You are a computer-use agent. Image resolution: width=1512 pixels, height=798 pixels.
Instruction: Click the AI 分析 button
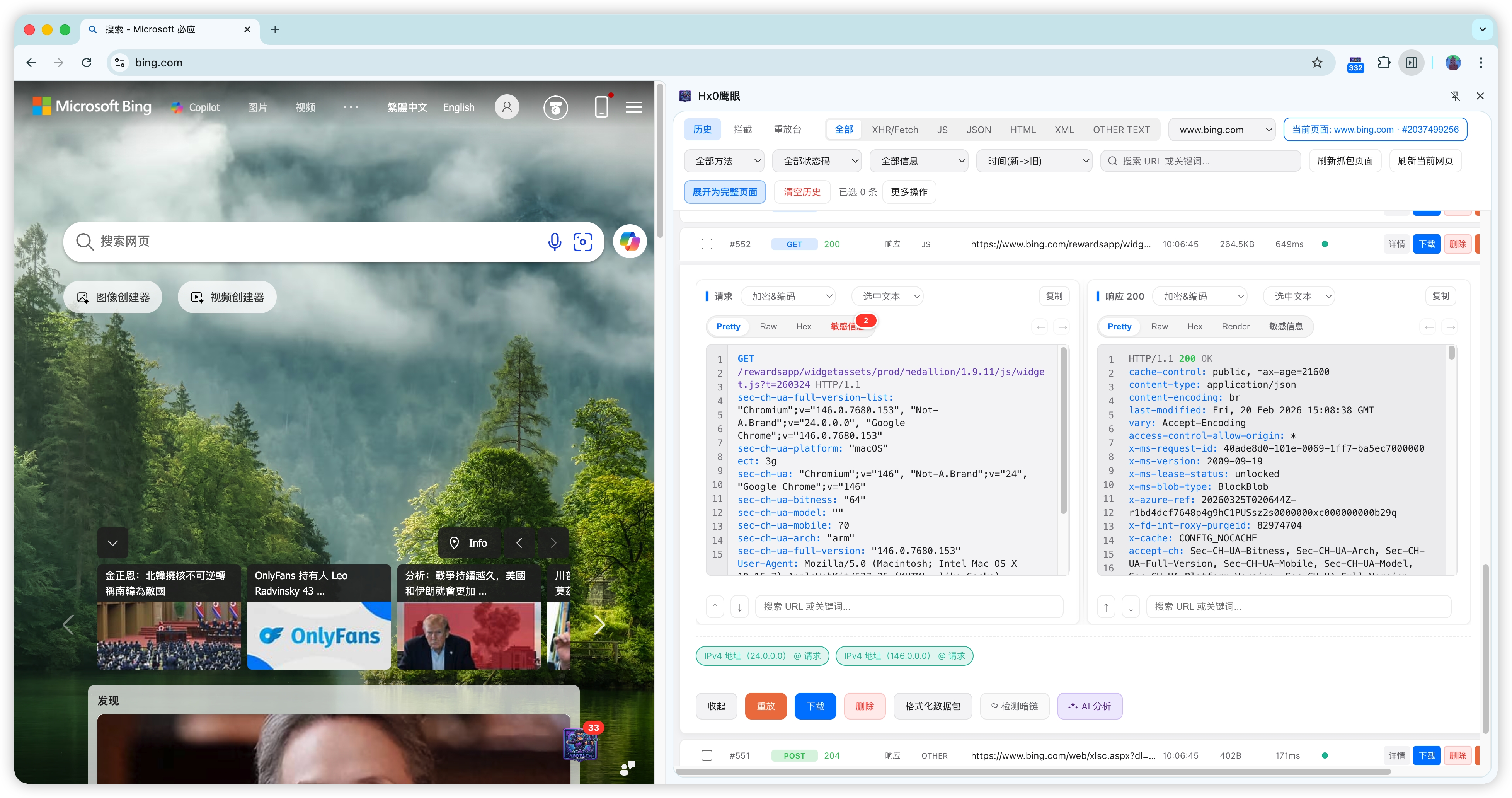click(x=1090, y=706)
